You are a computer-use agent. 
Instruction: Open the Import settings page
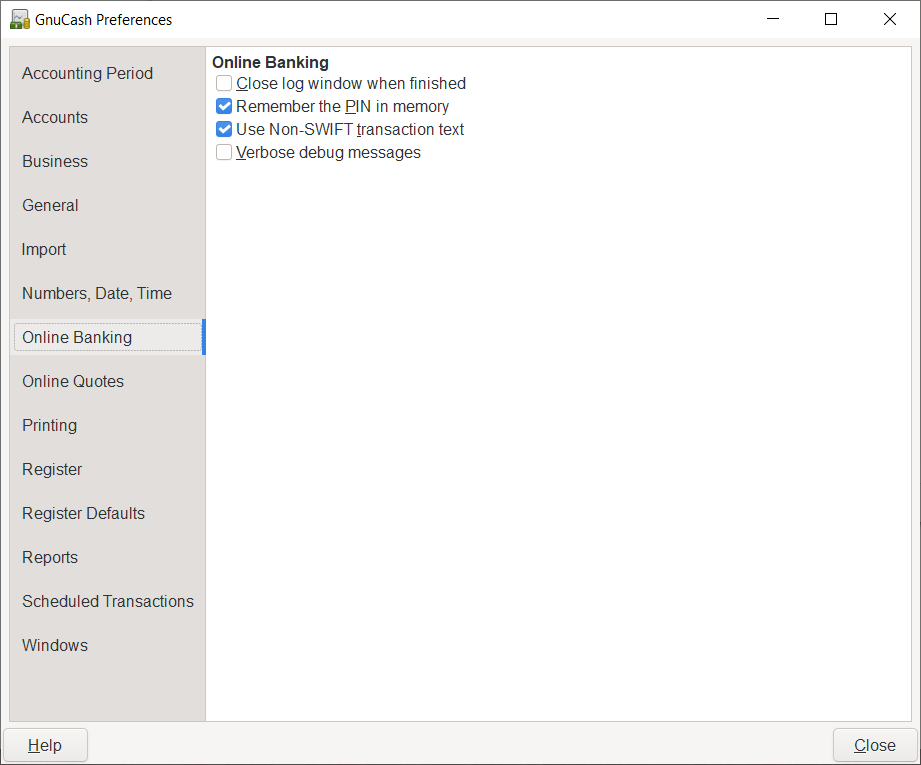point(44,249)
